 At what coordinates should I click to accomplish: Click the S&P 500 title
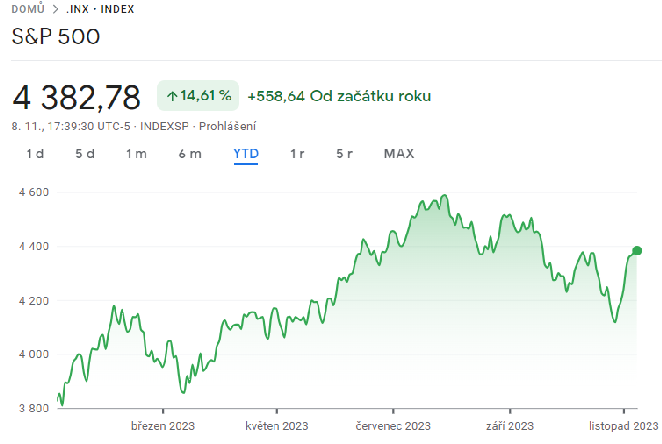pos(56,36)
